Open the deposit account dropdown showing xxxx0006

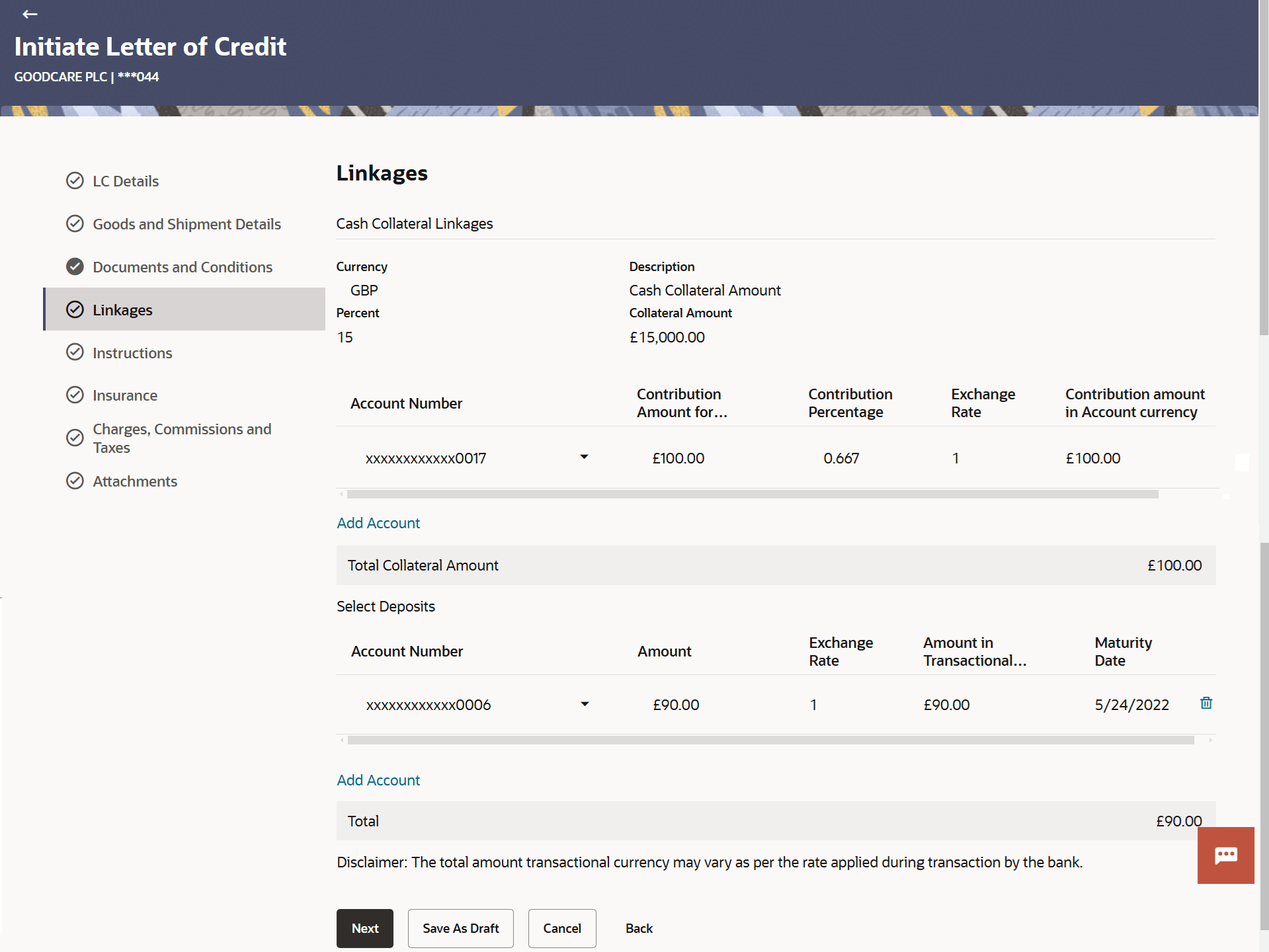click(585, 703)
